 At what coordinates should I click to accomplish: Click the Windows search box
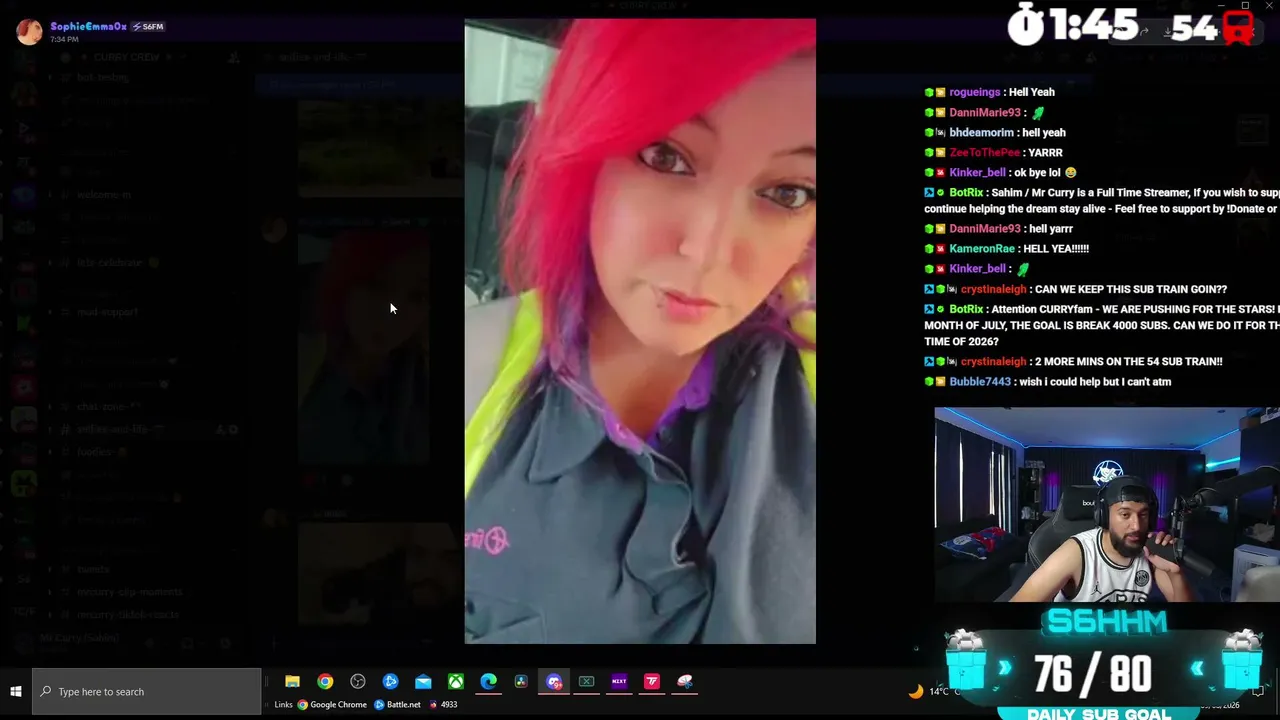pos(147,692)
